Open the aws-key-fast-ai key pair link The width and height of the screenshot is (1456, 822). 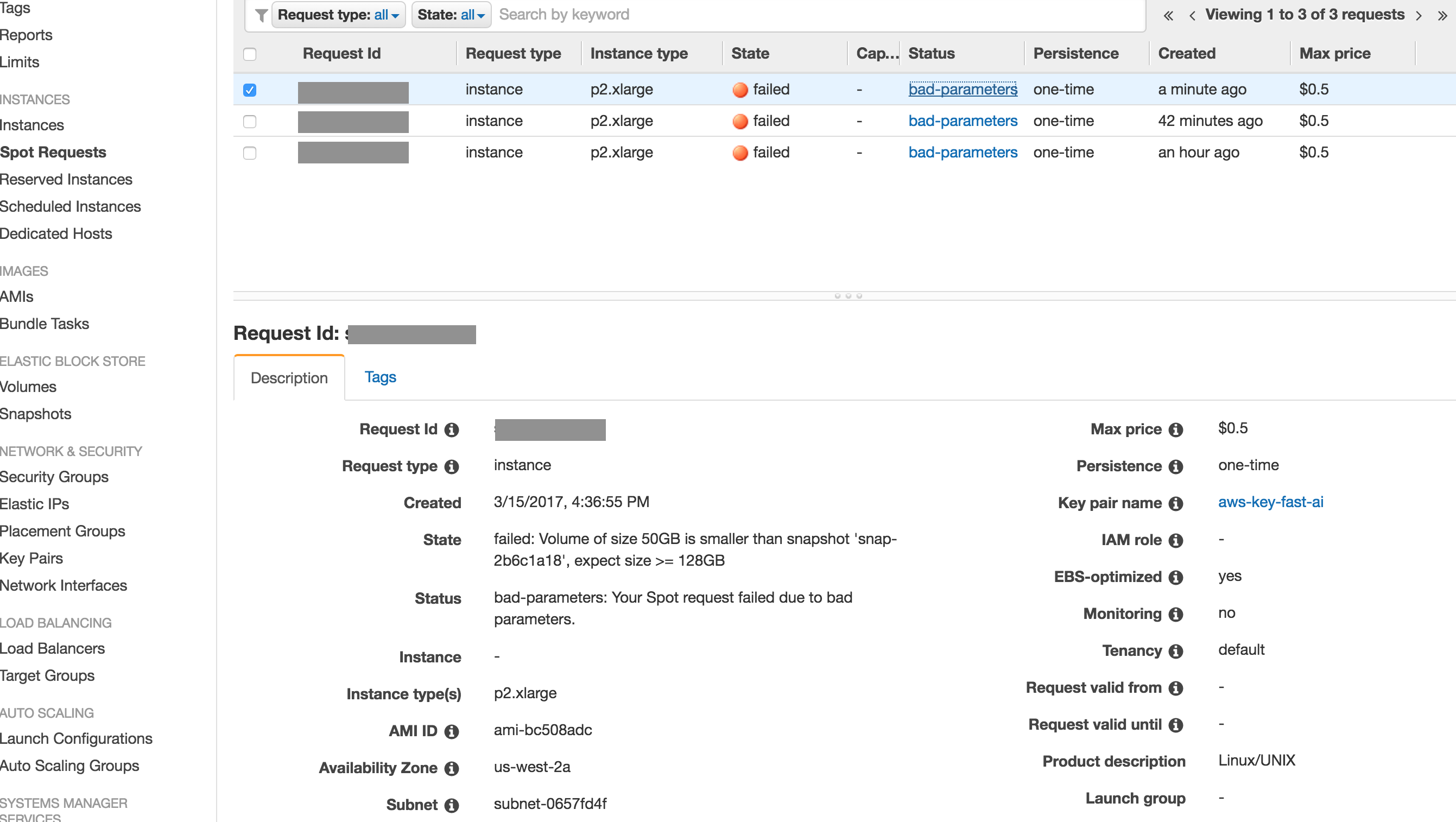tap(1270, 502)
